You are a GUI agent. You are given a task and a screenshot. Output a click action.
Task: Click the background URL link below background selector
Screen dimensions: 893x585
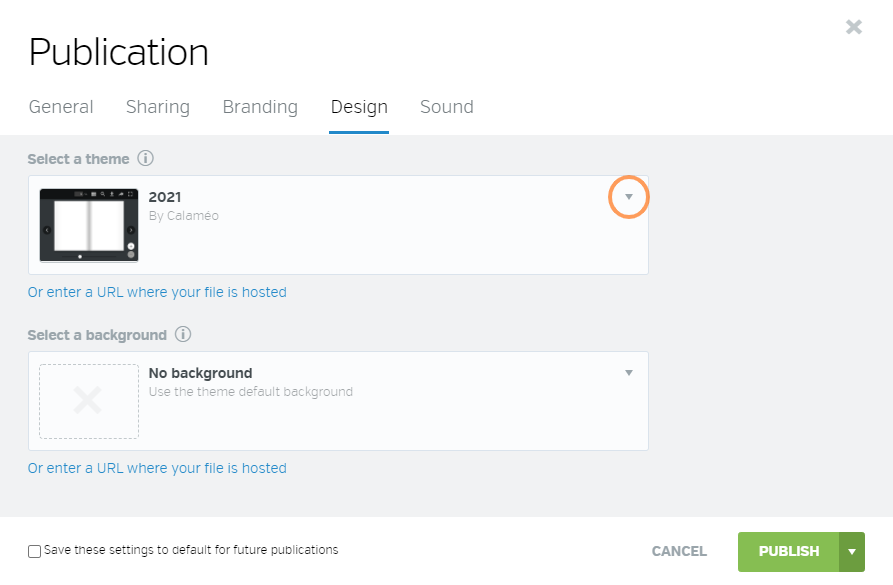coord(157,468)
